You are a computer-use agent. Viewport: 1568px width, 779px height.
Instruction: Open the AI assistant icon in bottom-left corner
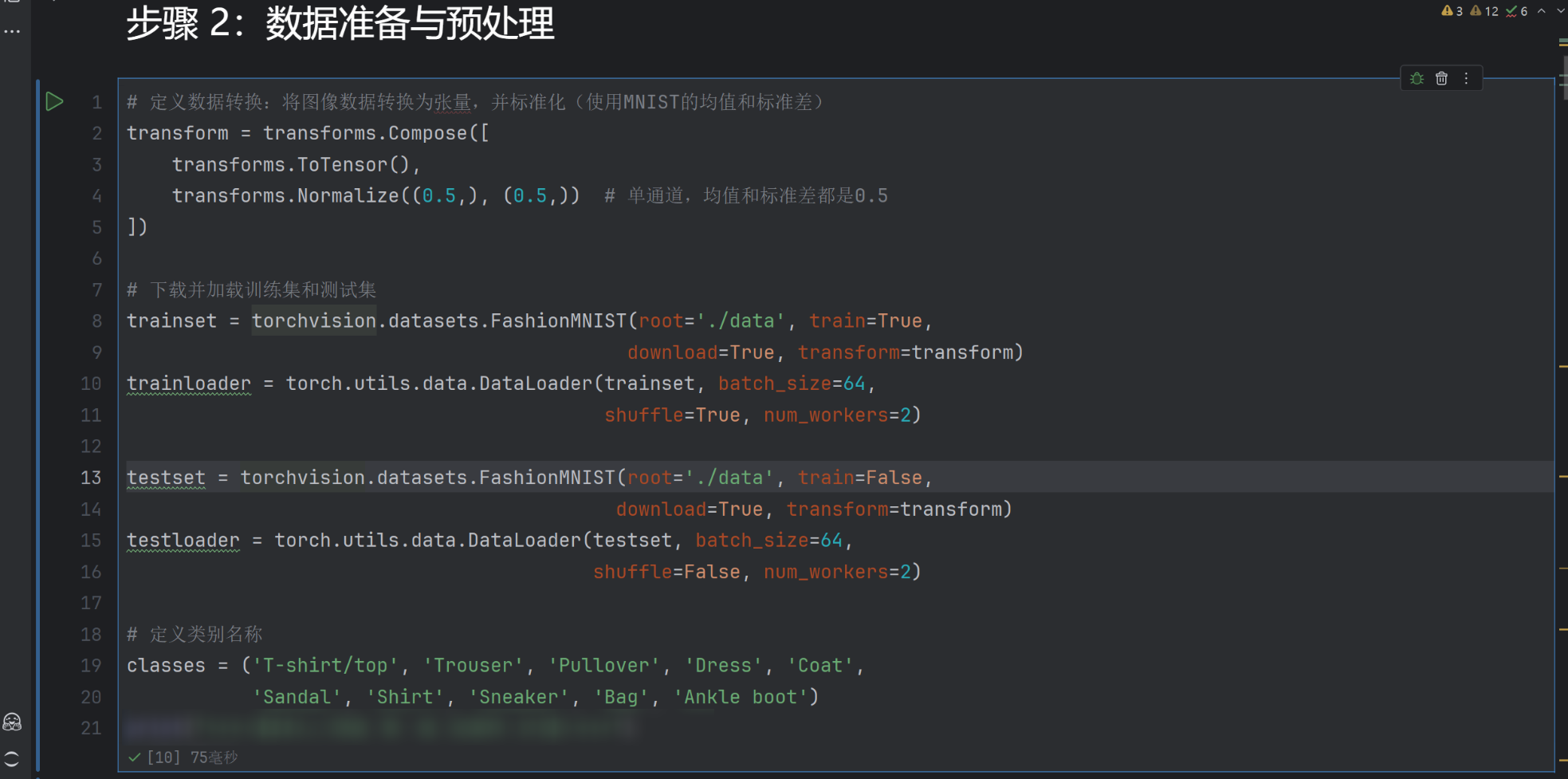pyautogui.click(x=13, y=722)
